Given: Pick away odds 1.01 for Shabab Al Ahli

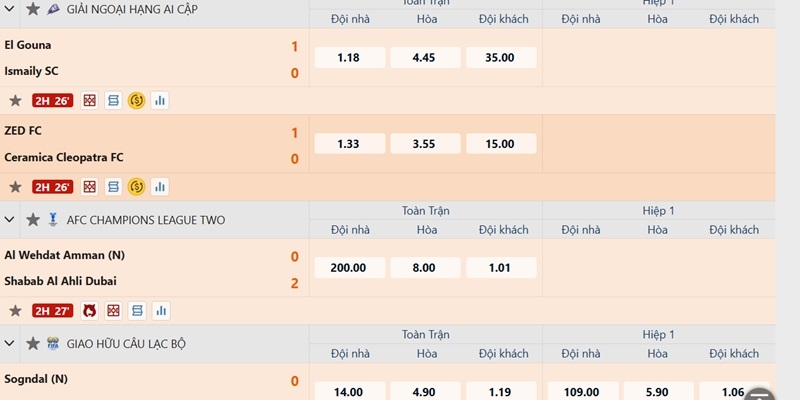Looking at the screenshot, I should click(501, 268).
